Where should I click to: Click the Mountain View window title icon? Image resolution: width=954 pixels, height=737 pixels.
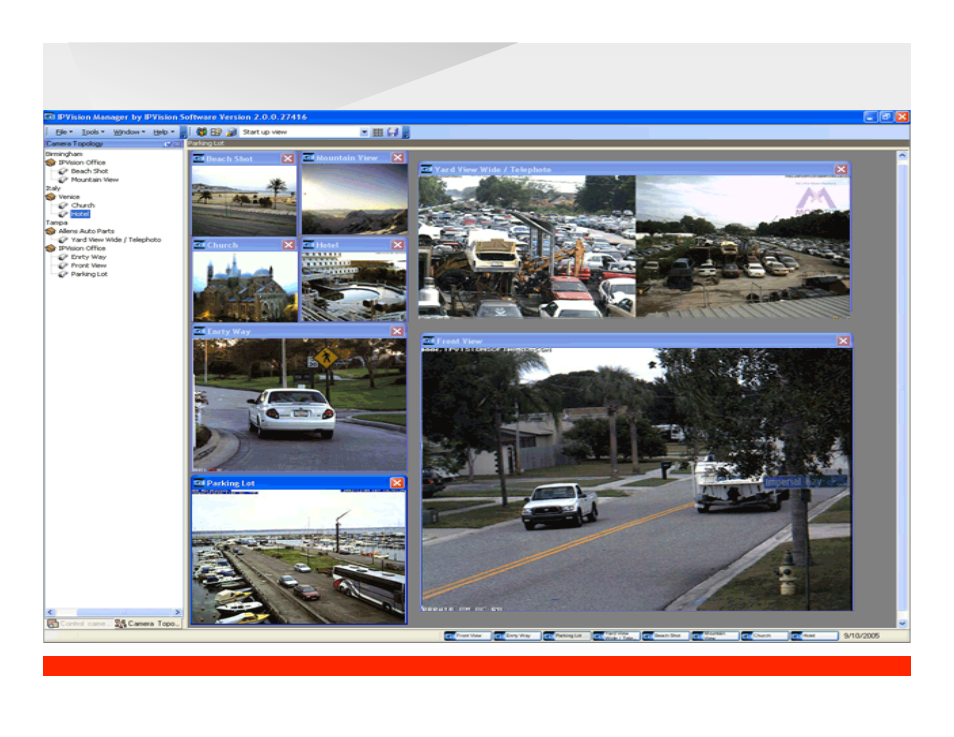click(x=308, y=158)
